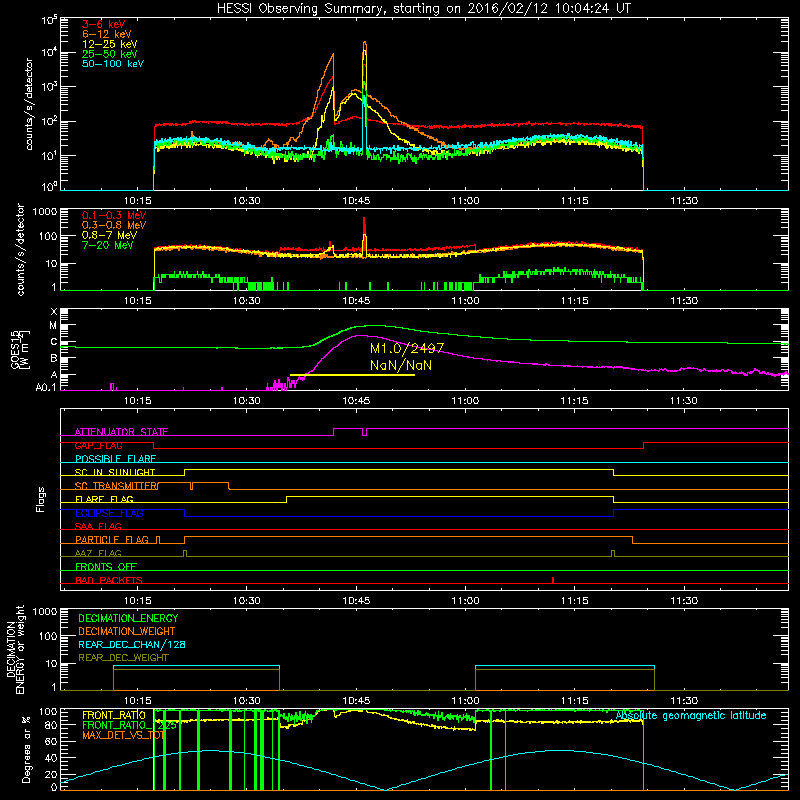This screenshot has width=800, height=800.
Task: Click the M1.0/2497 flare annotation
Action: [x=407, y=348]
